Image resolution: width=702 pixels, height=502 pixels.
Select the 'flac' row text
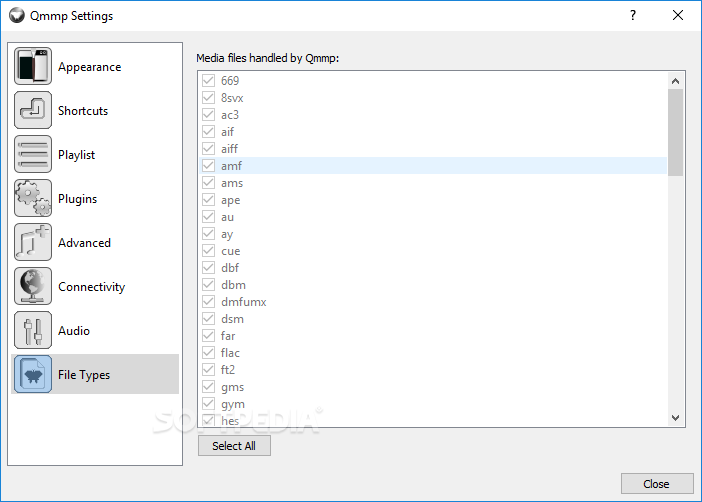(230, 353)
